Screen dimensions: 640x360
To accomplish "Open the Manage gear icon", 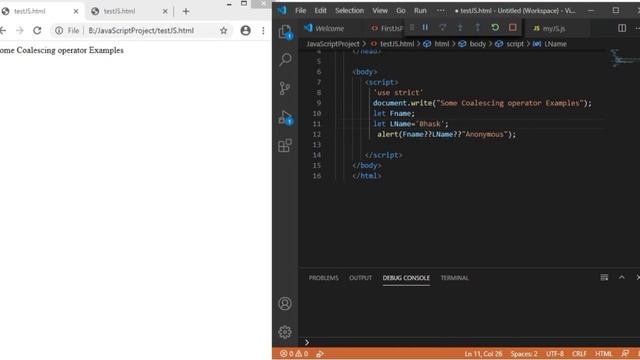I will (x=285, y=332).
